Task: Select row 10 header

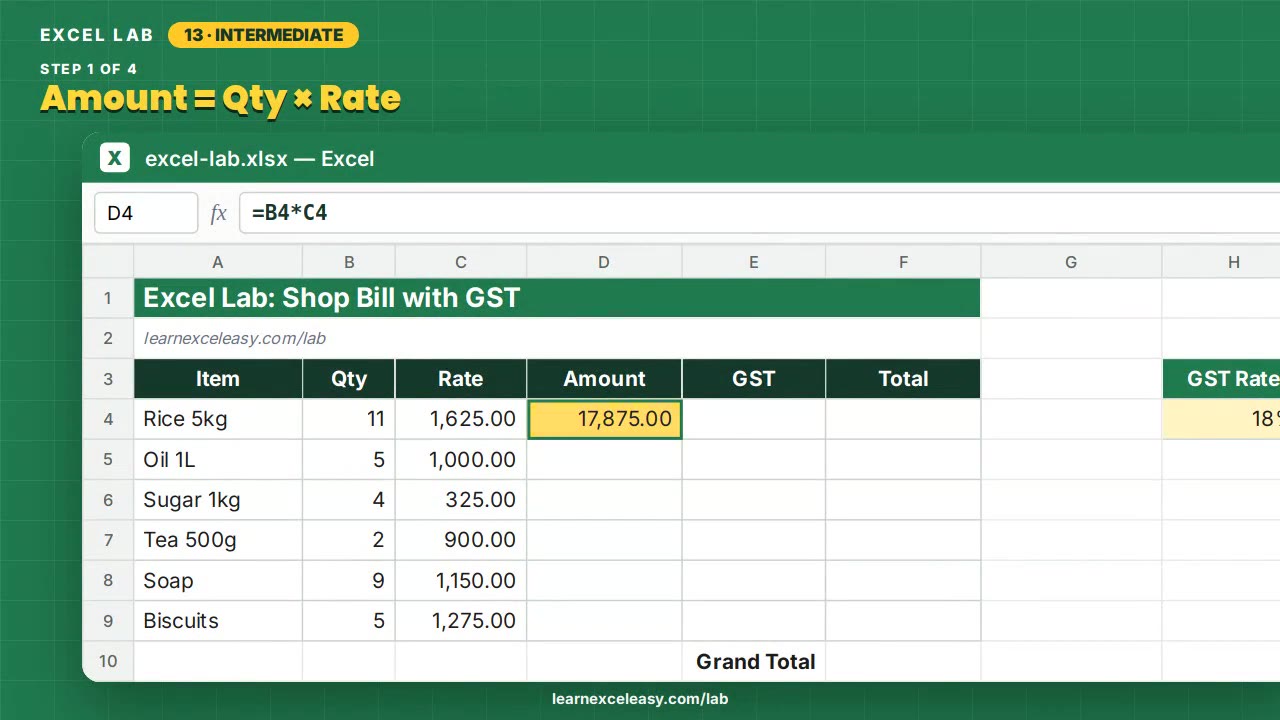Action: (108, 661)
